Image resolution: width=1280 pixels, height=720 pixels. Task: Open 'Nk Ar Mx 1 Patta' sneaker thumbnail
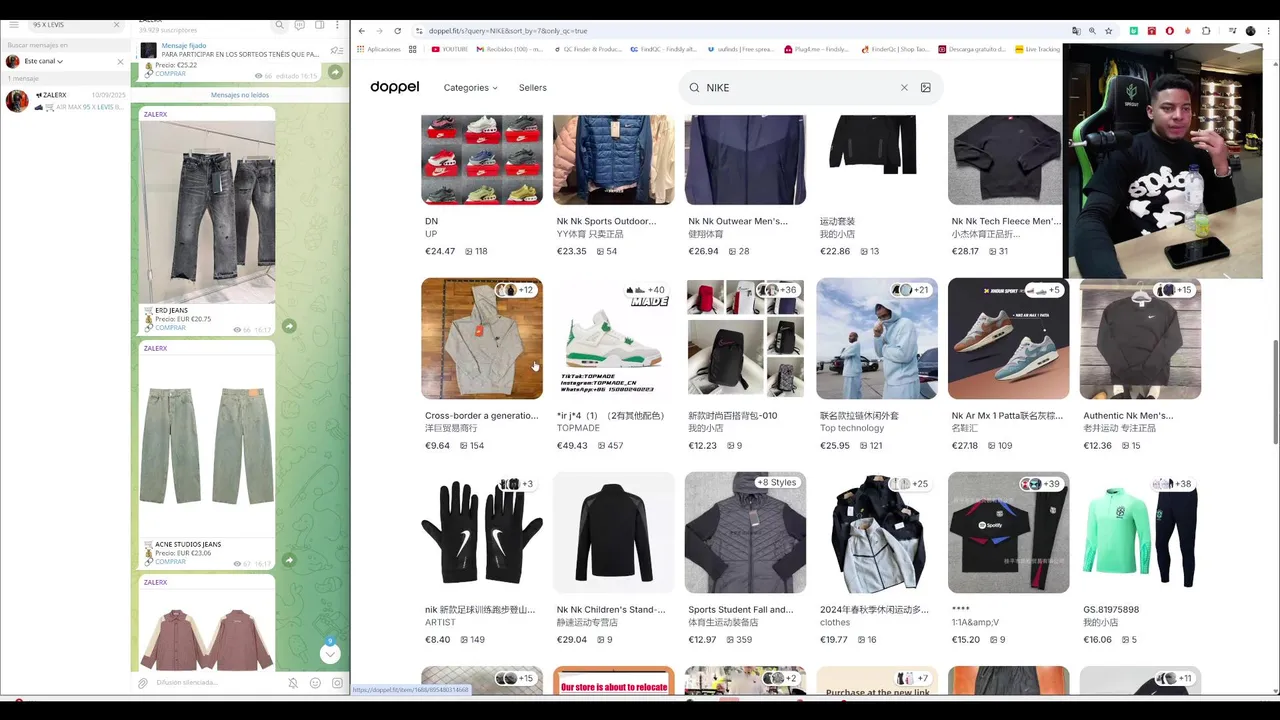(x=1008, y=338)
